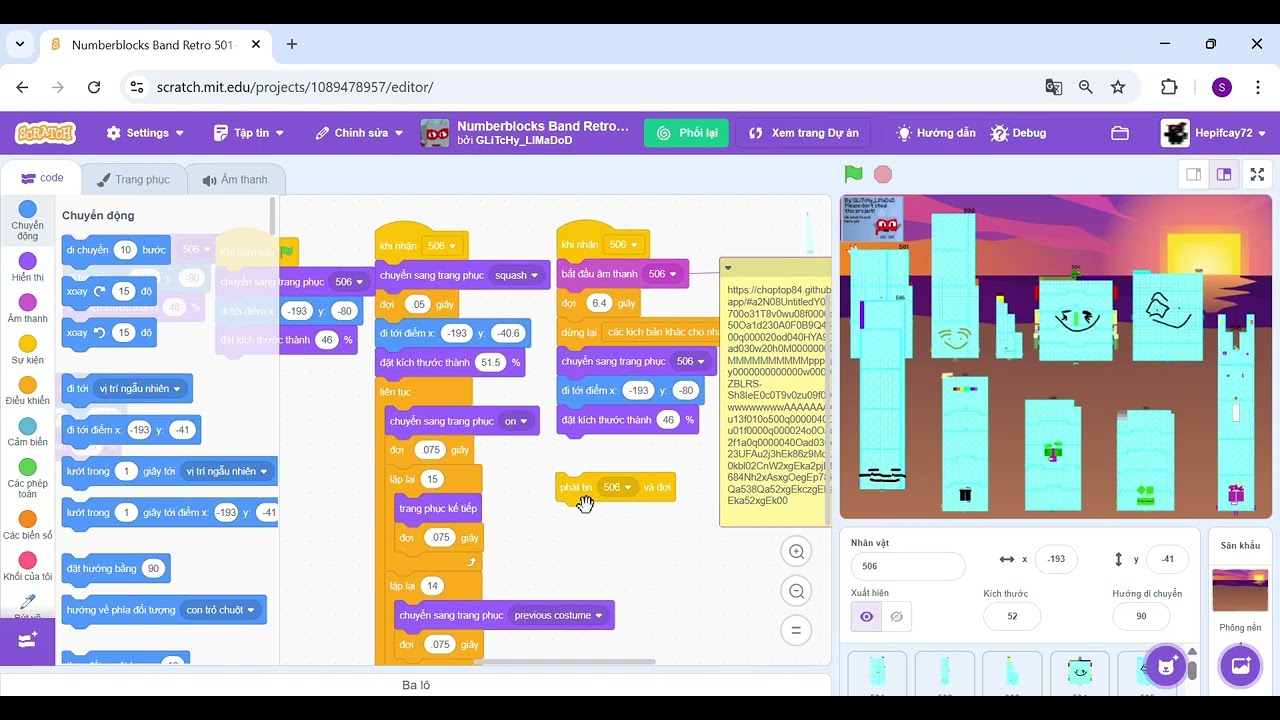This screenshot has height=720, width=1280.
Task: Open the My Stuff folder icon
Action: click(x=1120, y=133)
